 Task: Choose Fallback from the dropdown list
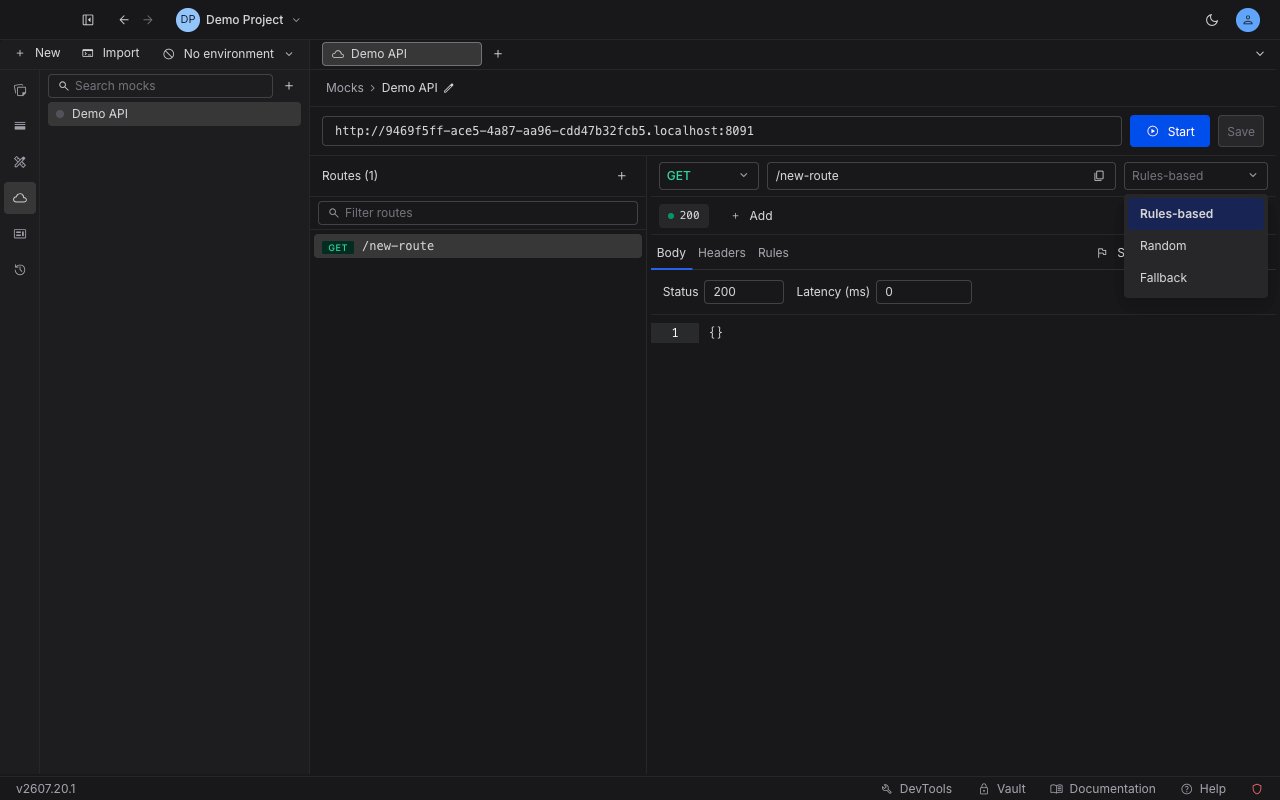point(1196,278)
